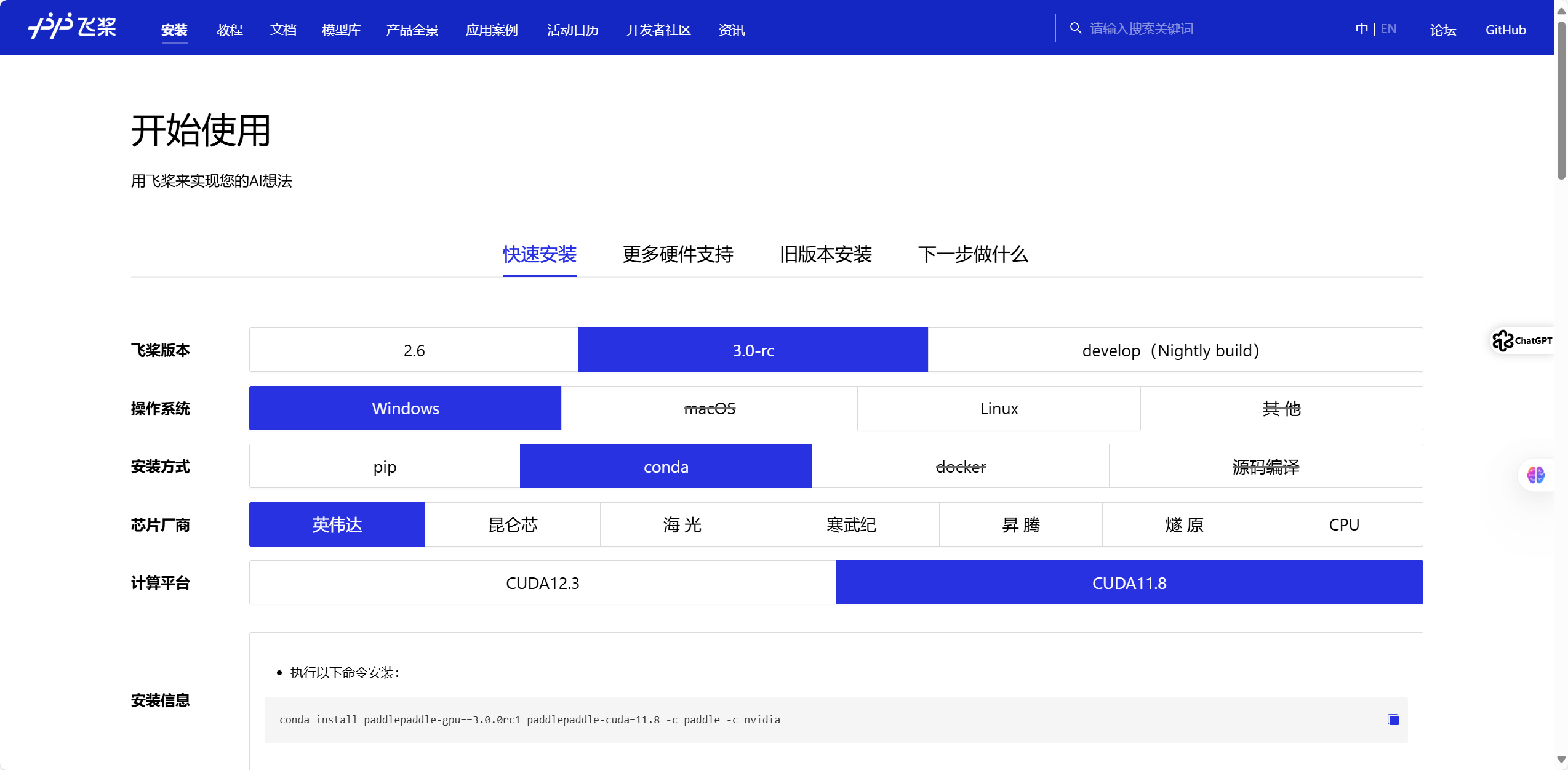
Task: Open the GitHub link in header
Action: click(1505, 30)
